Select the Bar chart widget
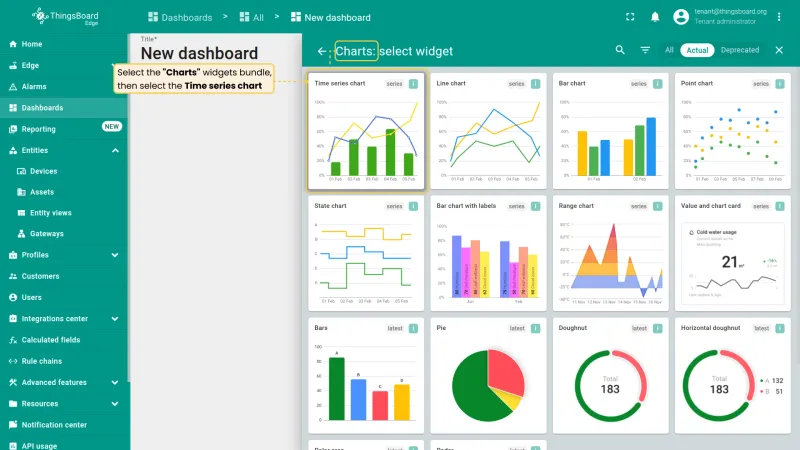 click(x=610, y=131)
